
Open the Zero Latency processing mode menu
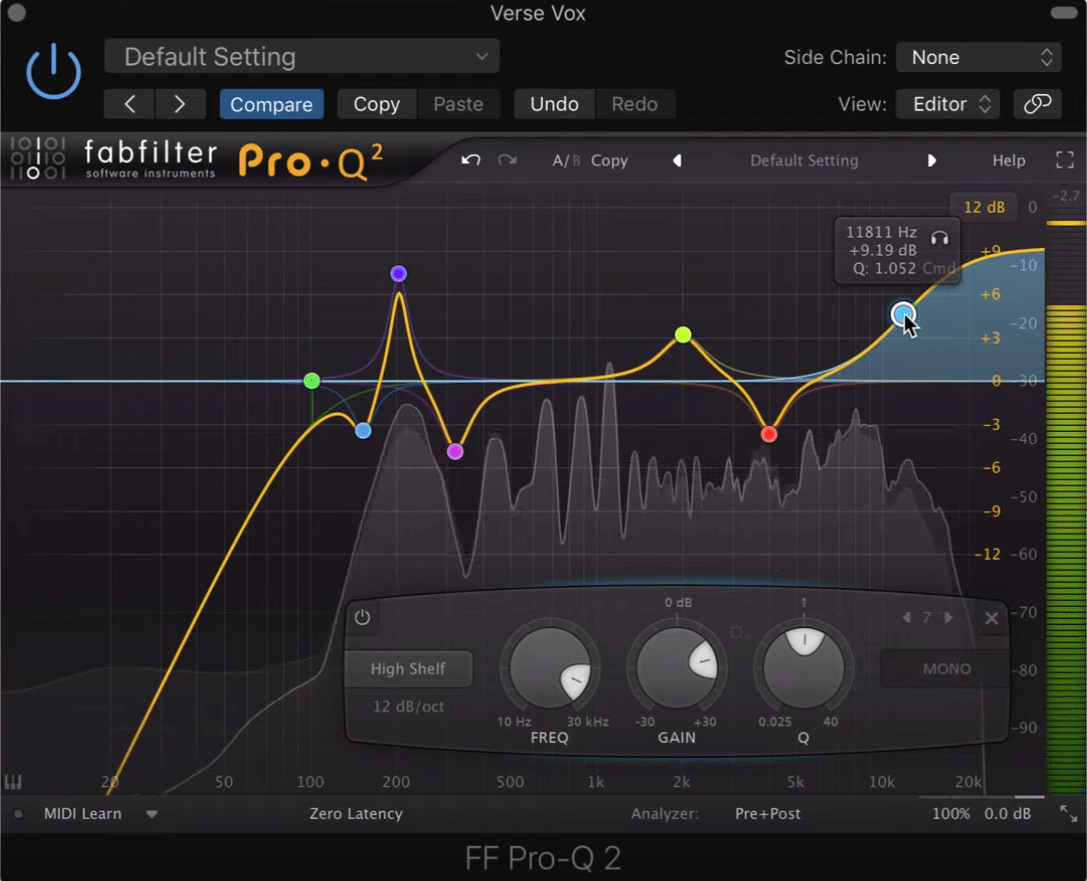(x=356, y=814)
